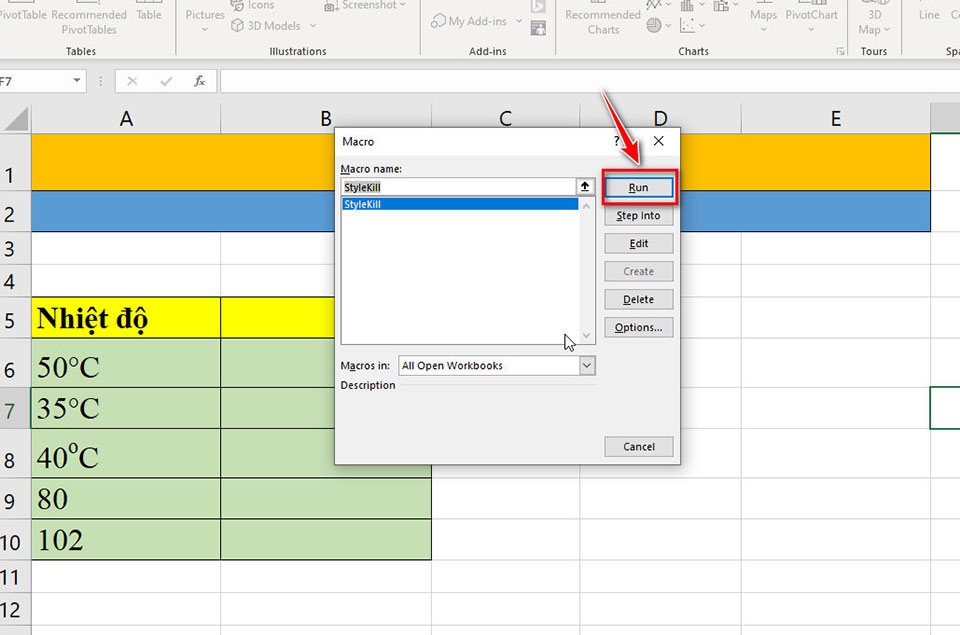Click the Run button in Macro dialog
Image resolution: width=960 pixels, height=635 pixels.
pyautogui.click(x=639, y=187)
